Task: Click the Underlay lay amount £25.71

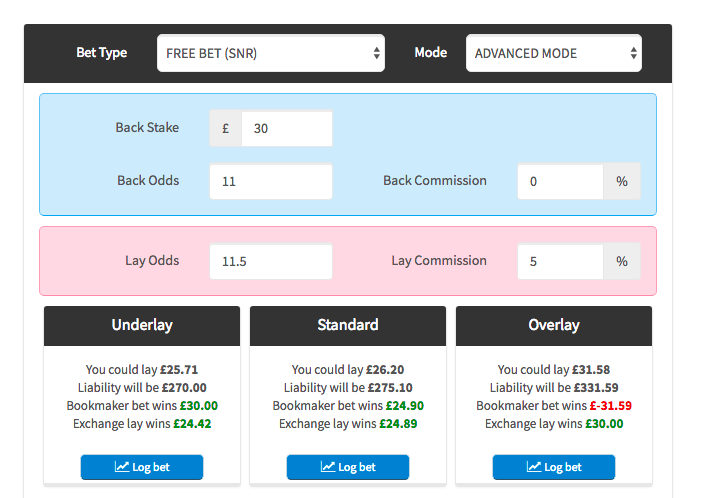Action: (179, 370)
